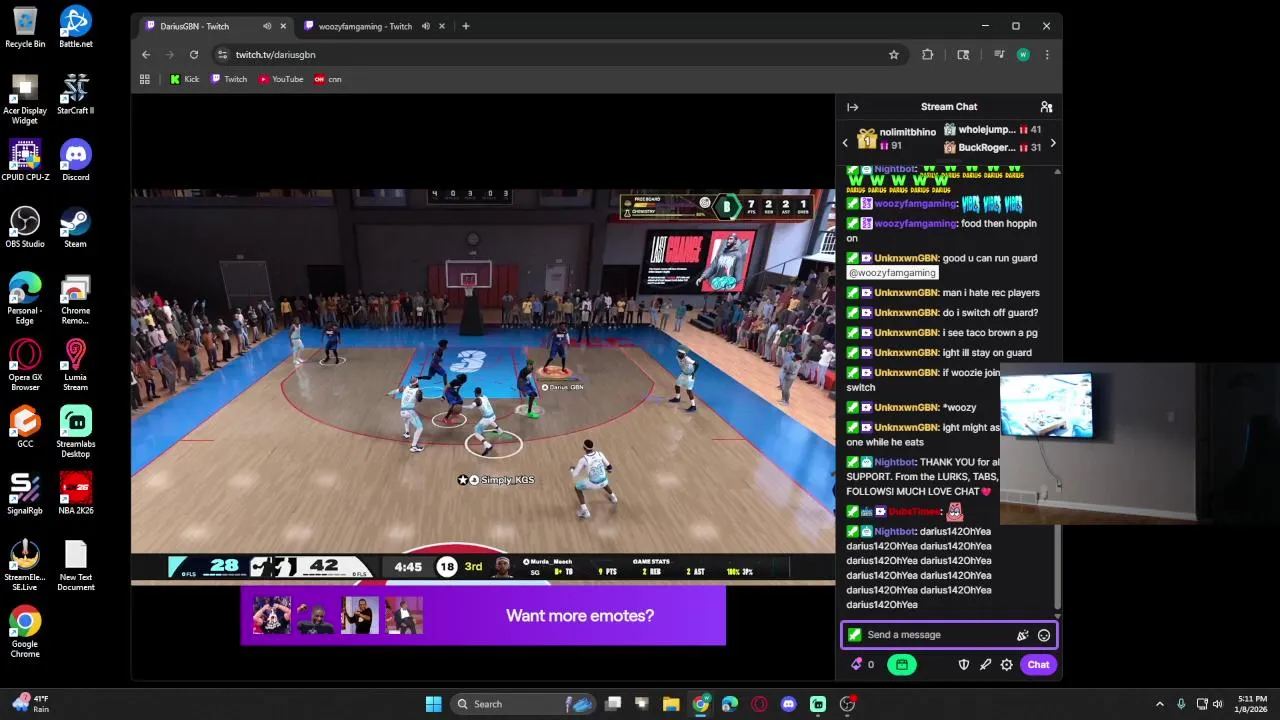The height and width of the screenshot is (720, 1280).
Task: Open the Chrome three-dot menu
Action: point(1047,55)
